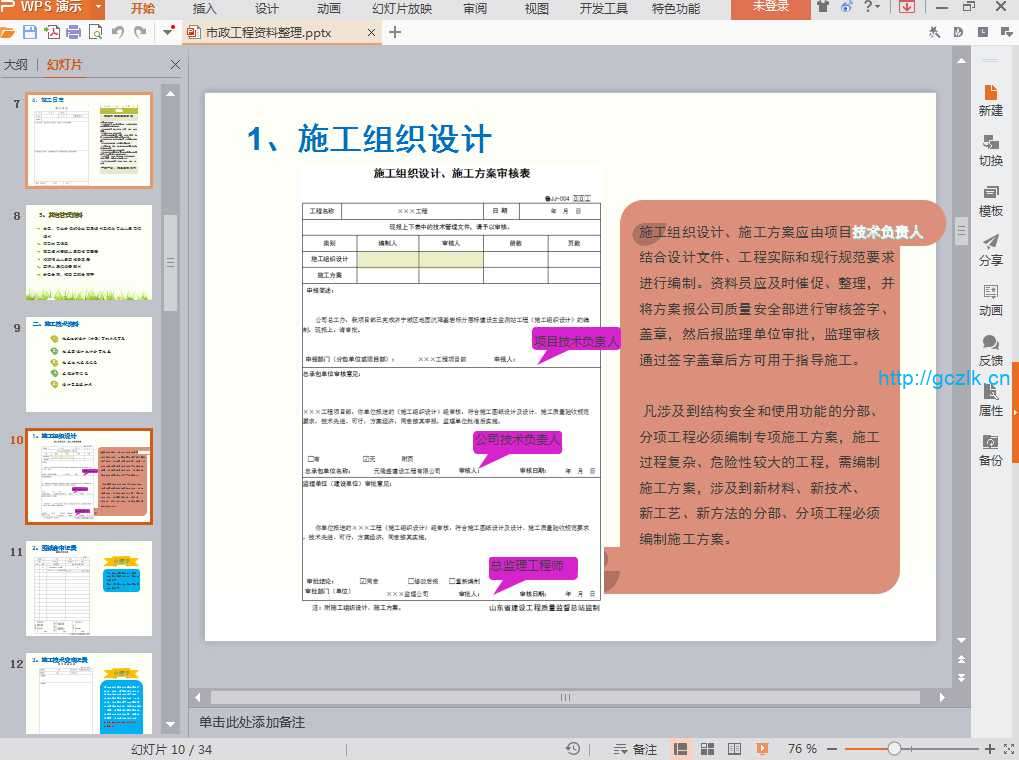Toggle the 备注 notes pane in status bar
The height and width of the screenshot is (760, 1019).
tap(635, 749)
